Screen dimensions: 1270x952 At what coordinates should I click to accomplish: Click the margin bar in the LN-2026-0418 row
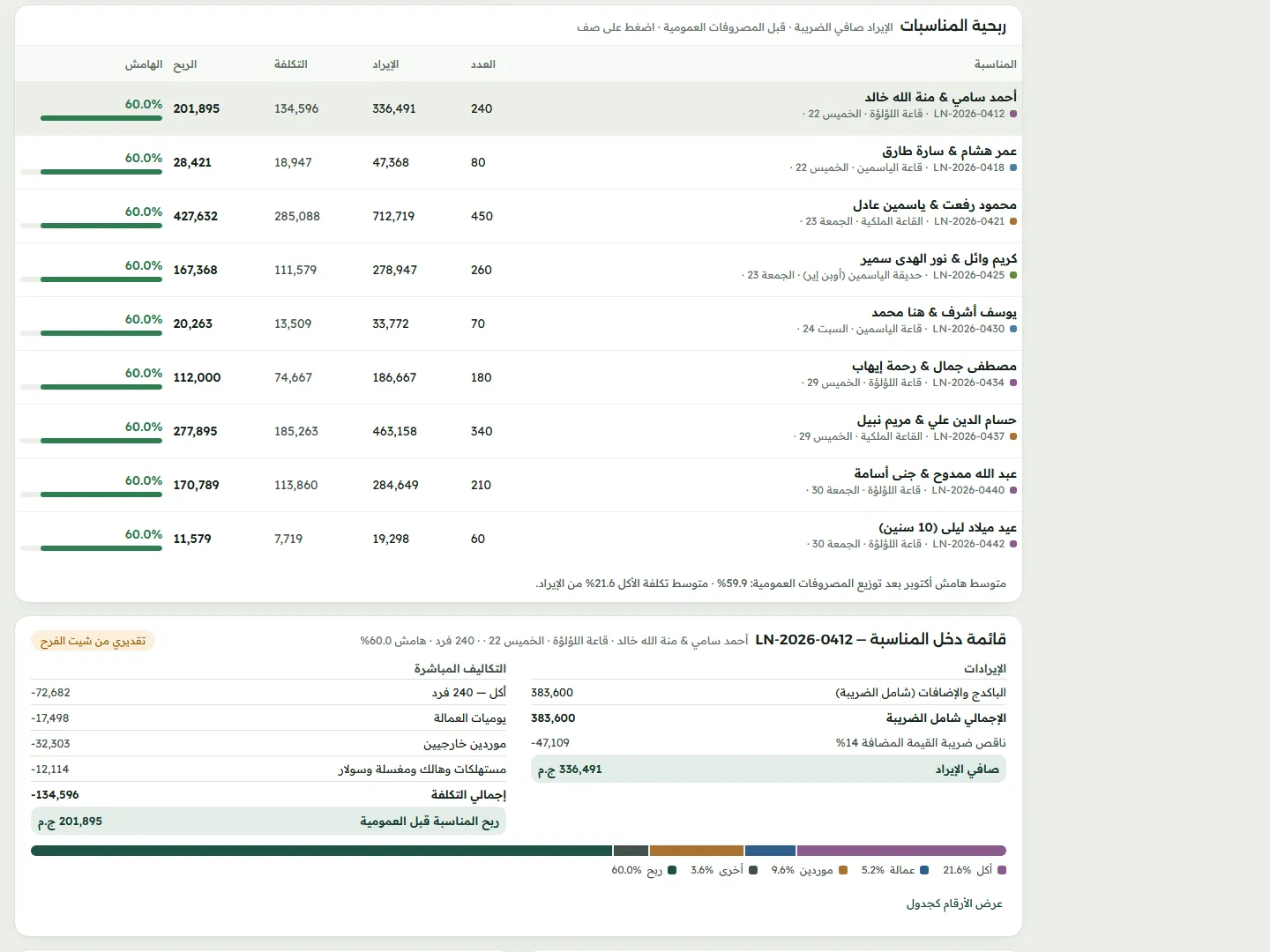pos(91,172)
